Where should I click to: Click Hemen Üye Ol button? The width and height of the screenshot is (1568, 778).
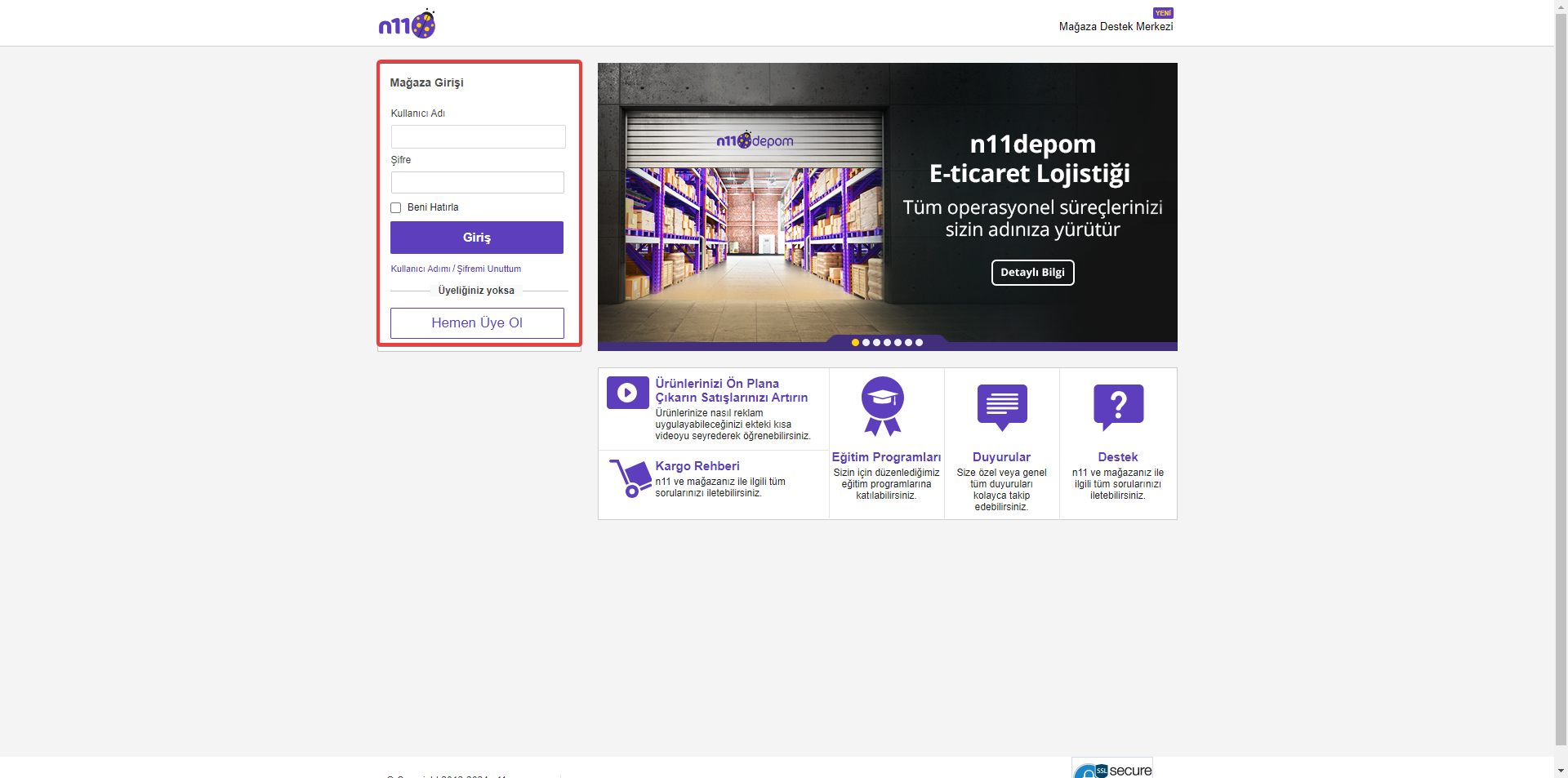click(x=477, y=323)
